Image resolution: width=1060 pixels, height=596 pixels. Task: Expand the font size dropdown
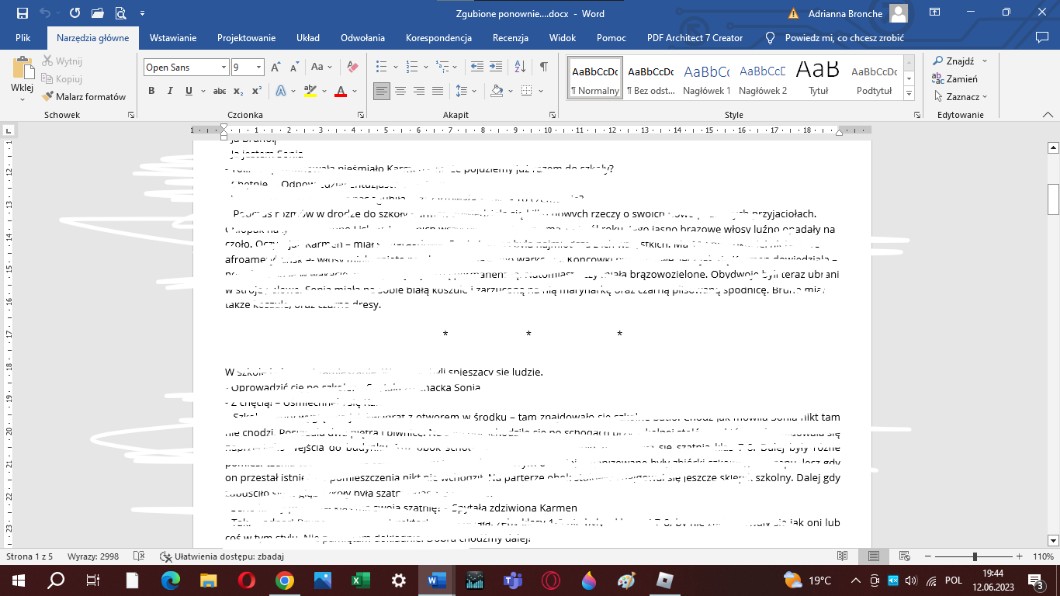tap(260, 67)
